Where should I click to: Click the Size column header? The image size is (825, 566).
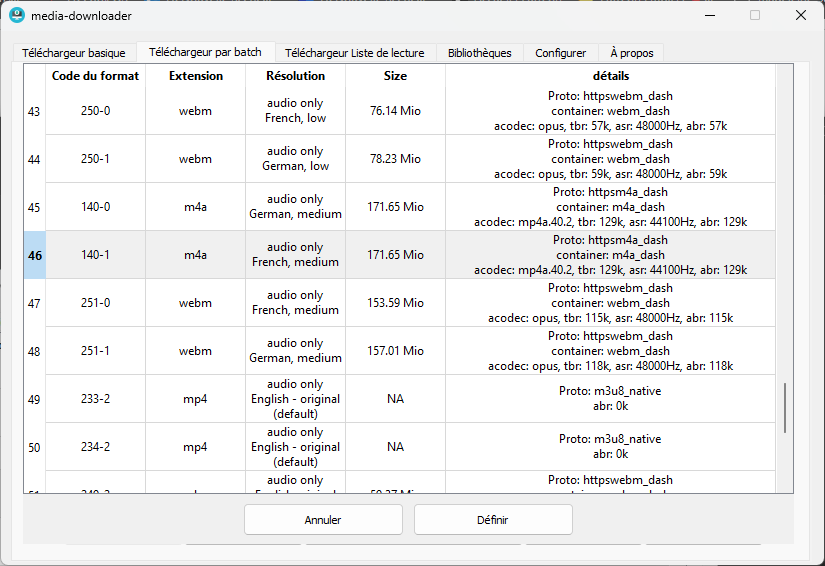click(395, 76)
